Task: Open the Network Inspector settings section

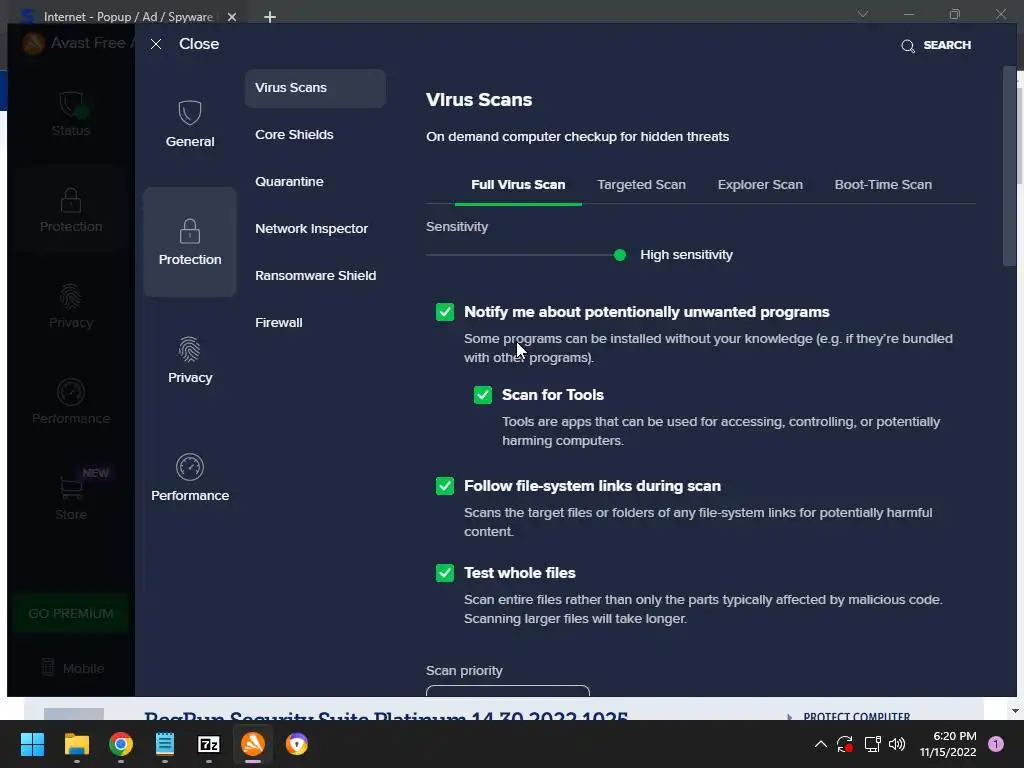Action: click(x=311, y=229)
